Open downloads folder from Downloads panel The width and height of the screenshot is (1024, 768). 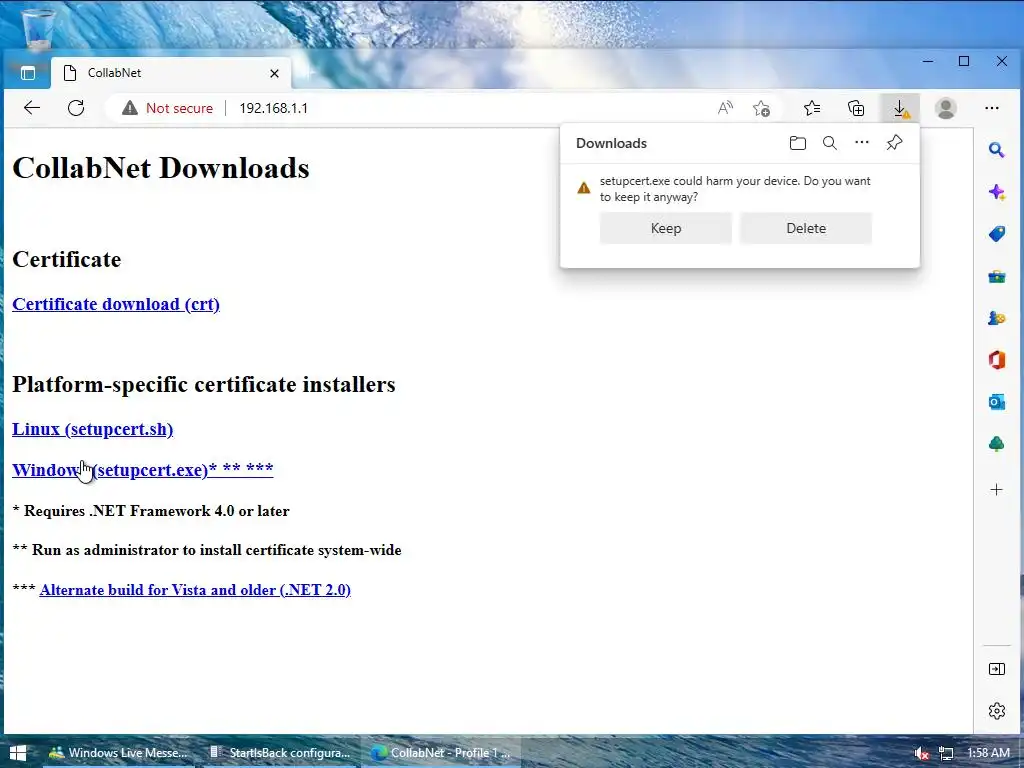(797, 143)
